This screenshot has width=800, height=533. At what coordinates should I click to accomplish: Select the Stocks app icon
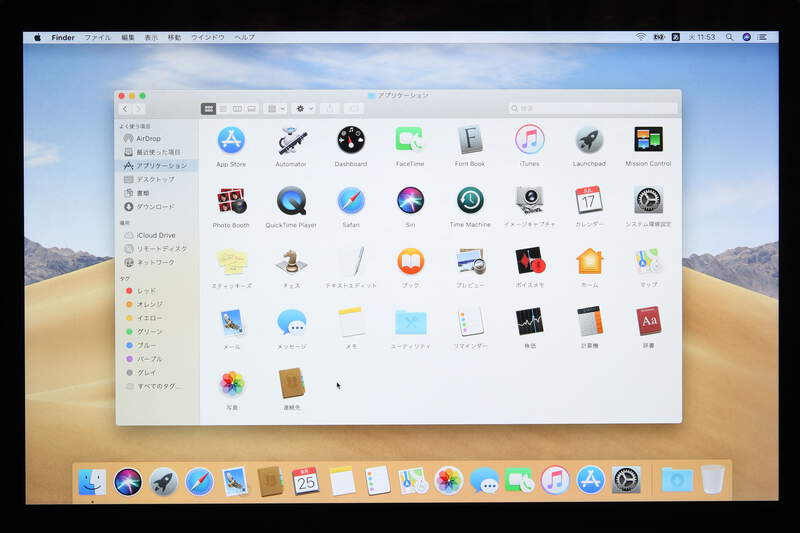click(x=530, y=322)
